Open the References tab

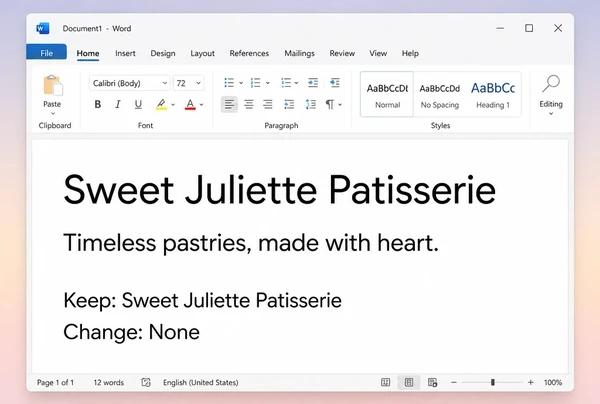coord(249,53)
